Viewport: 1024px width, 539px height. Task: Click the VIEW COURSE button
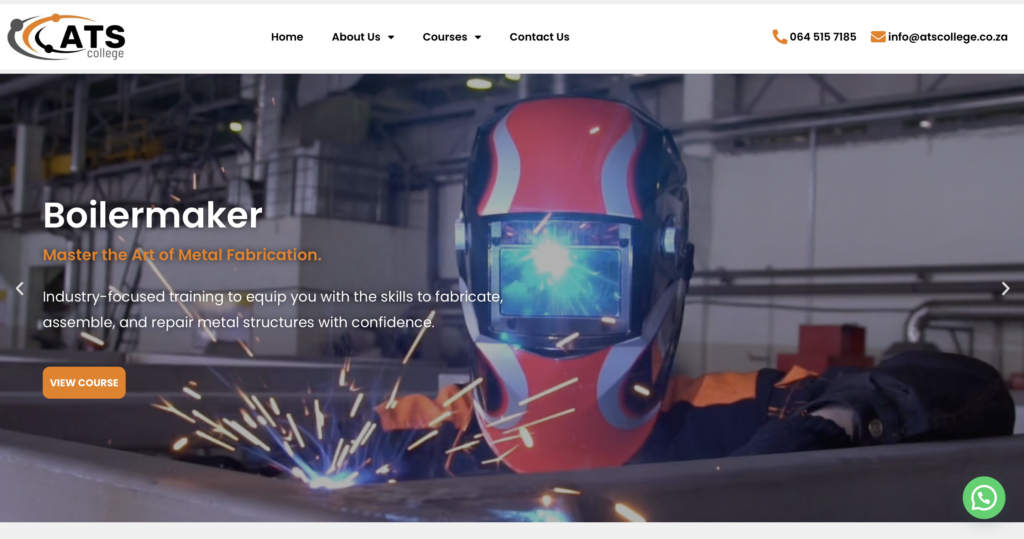(x=84, y=383)
